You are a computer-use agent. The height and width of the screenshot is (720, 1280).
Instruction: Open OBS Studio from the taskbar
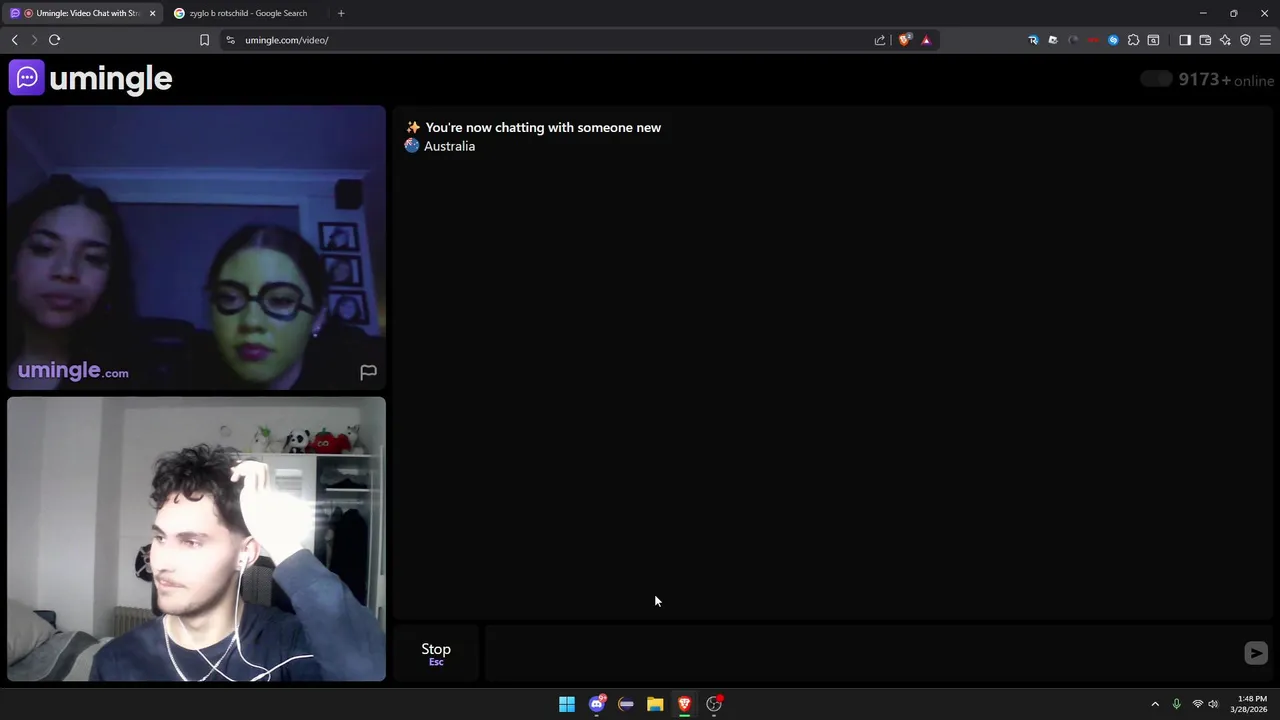pyautogui.click(x=714, y=704)
